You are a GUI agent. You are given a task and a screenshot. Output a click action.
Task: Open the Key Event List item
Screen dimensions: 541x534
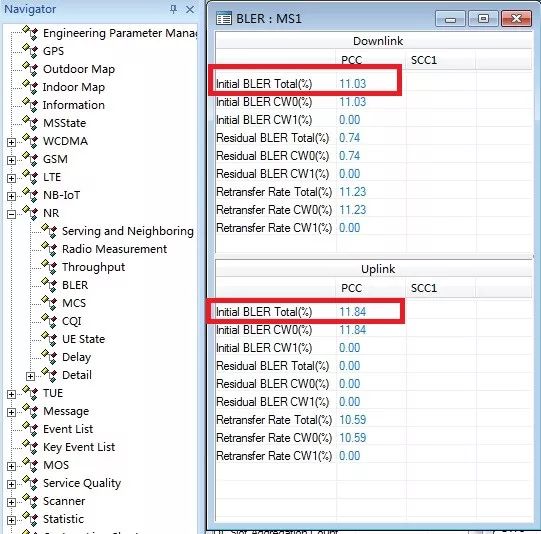click(79, 447)
